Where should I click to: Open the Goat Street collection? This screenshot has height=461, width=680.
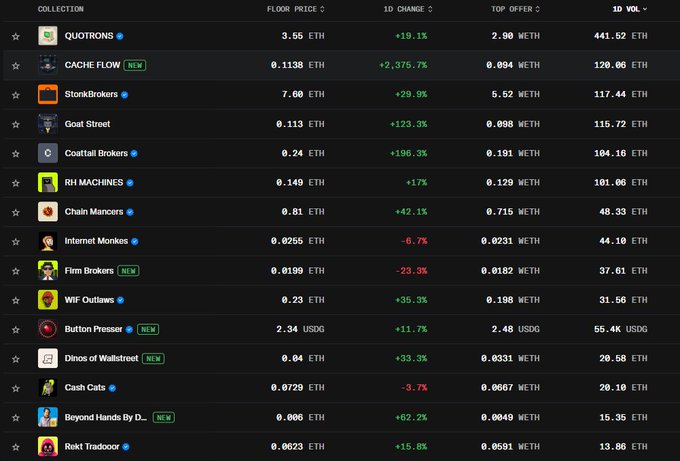87,124
